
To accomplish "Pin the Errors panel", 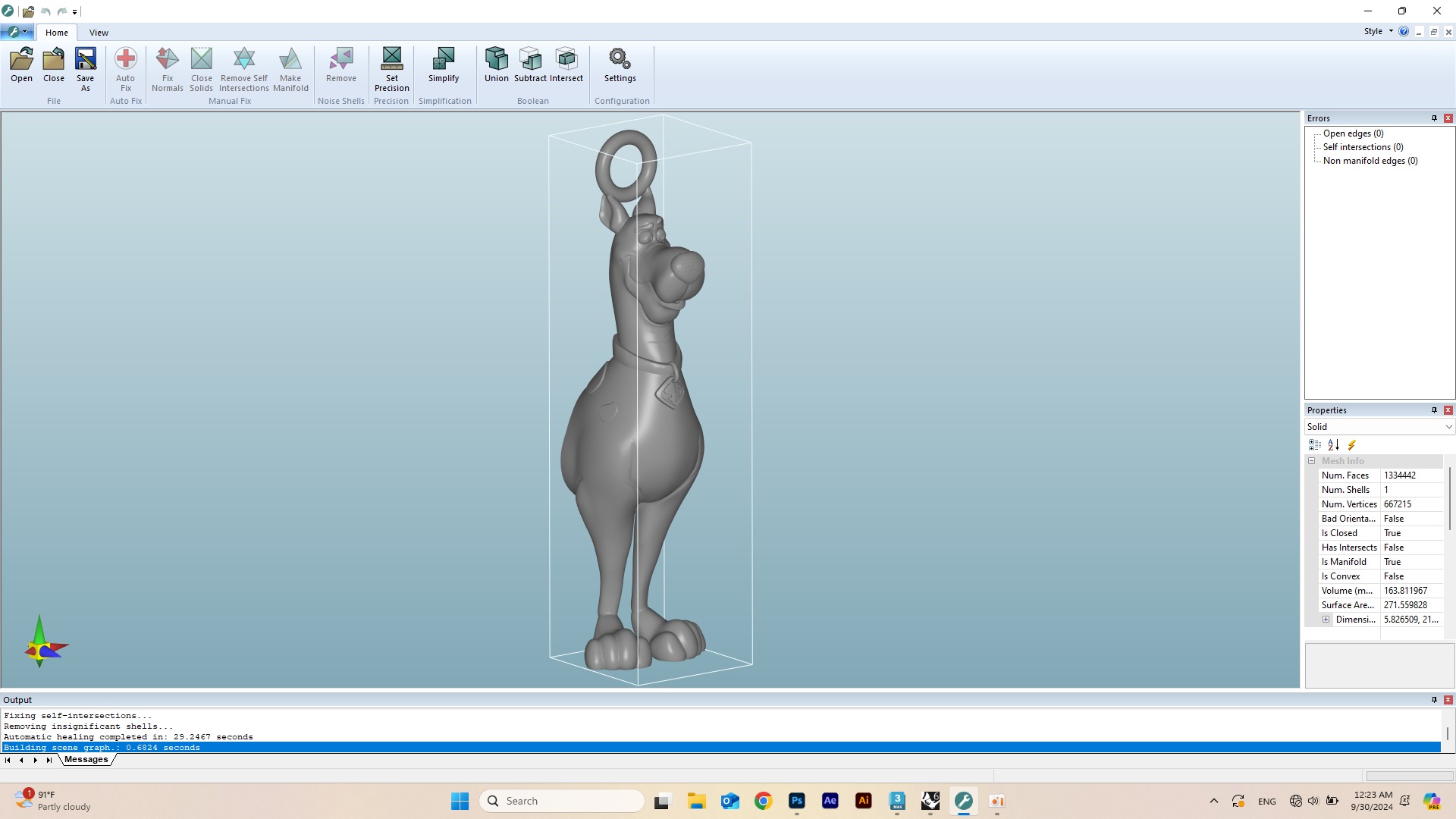I will pos(1434,118).
